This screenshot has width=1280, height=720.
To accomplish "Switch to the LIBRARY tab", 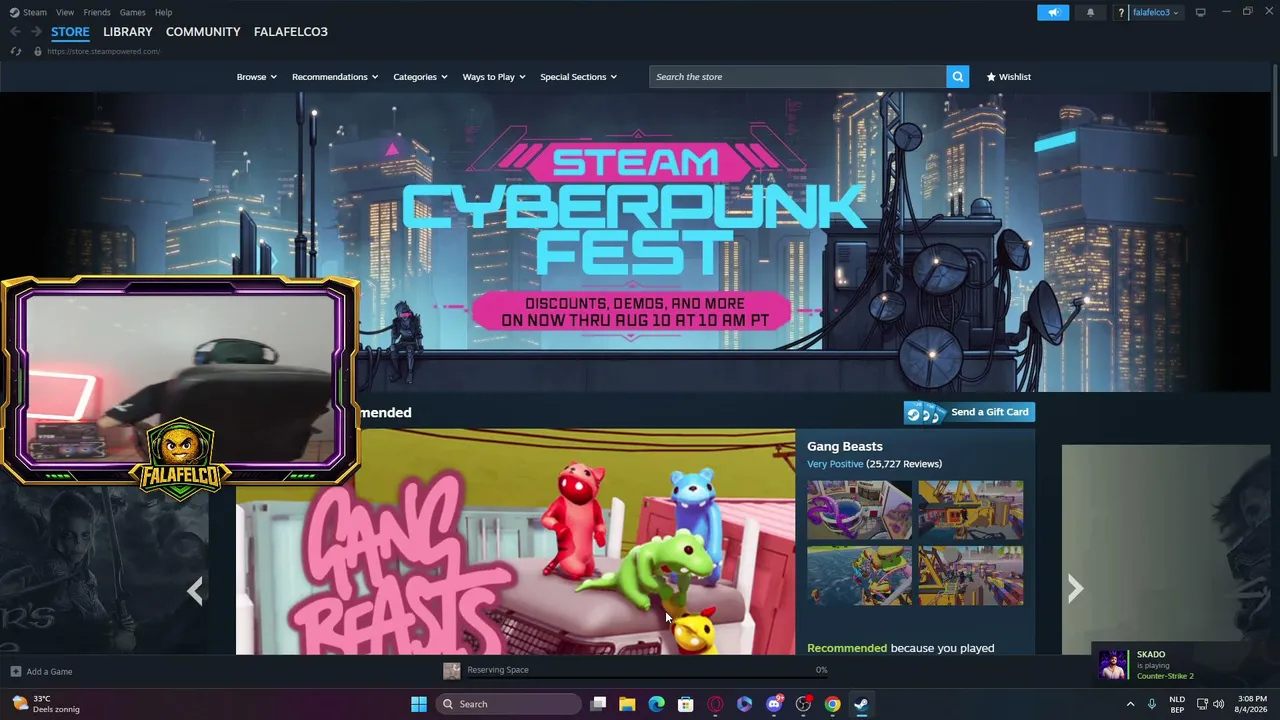I will click(x=128, y=32).
